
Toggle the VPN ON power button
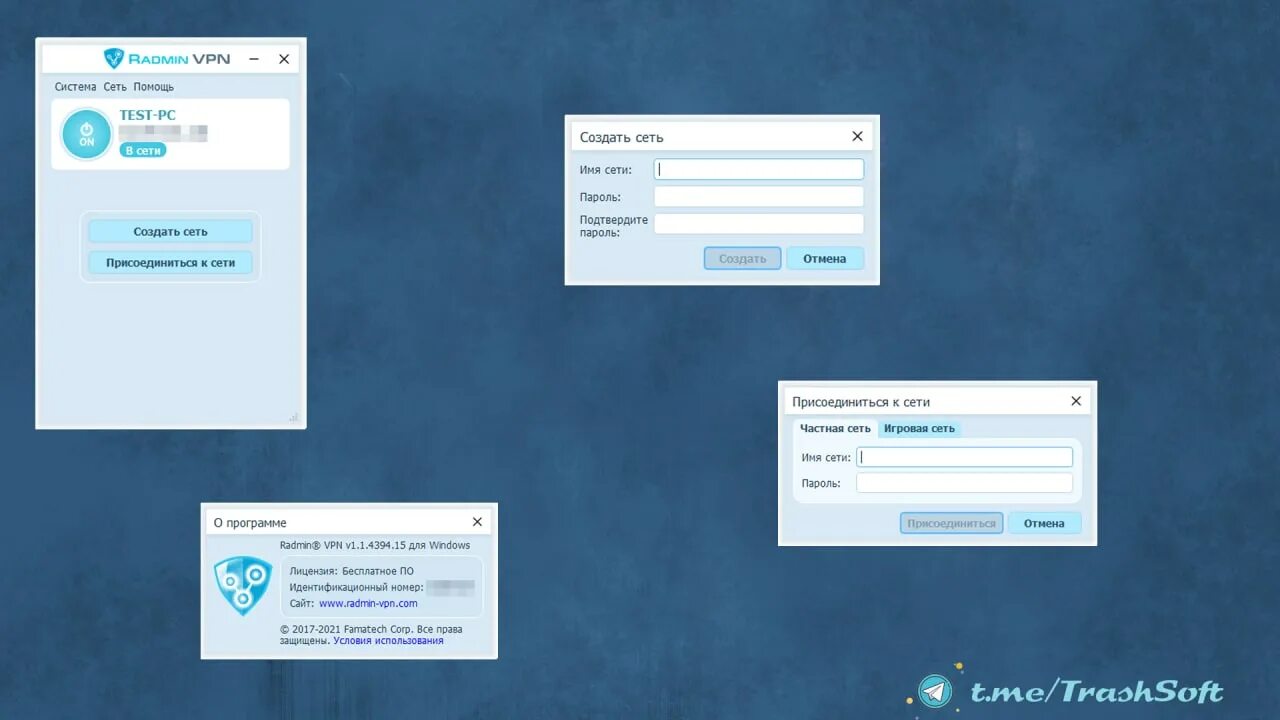coord(87,134)
